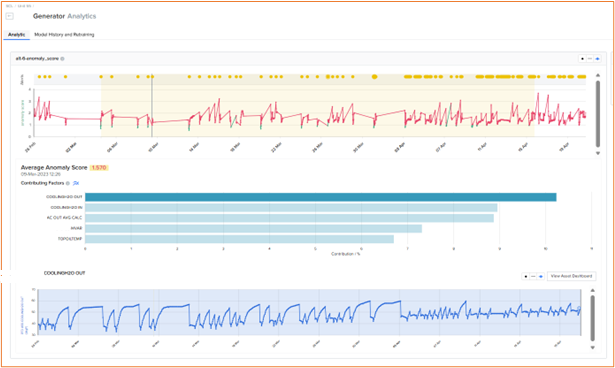Click the back arrow next to Generator Analytics
The height and width of the screenshot is (368, 615).
point(10,16)
